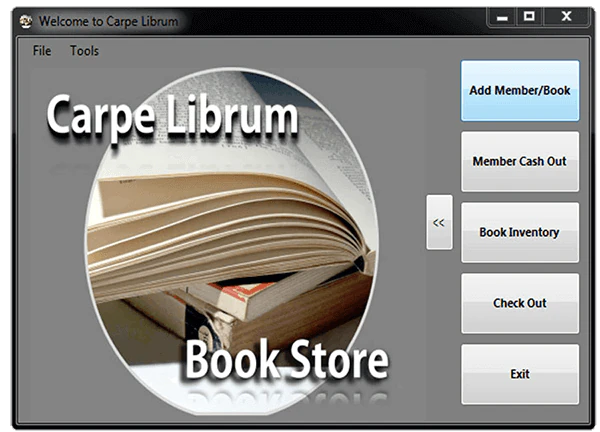This screenshot has height=432, width=600.
Task: Minimize the Carpe Librum window
Action: (x=502, y=17)
